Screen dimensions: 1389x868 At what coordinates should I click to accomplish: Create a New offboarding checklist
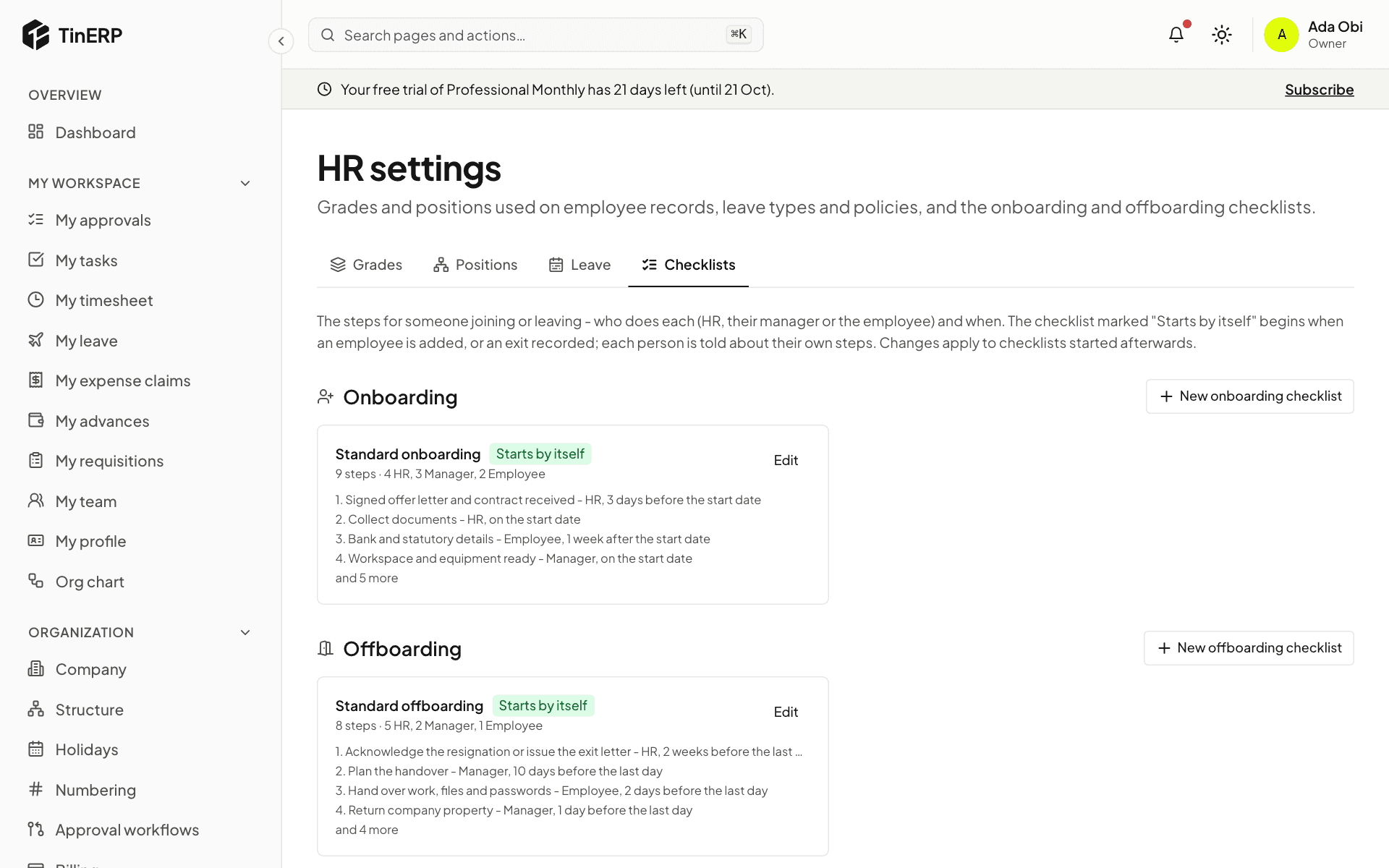[x=1249, y=648]
